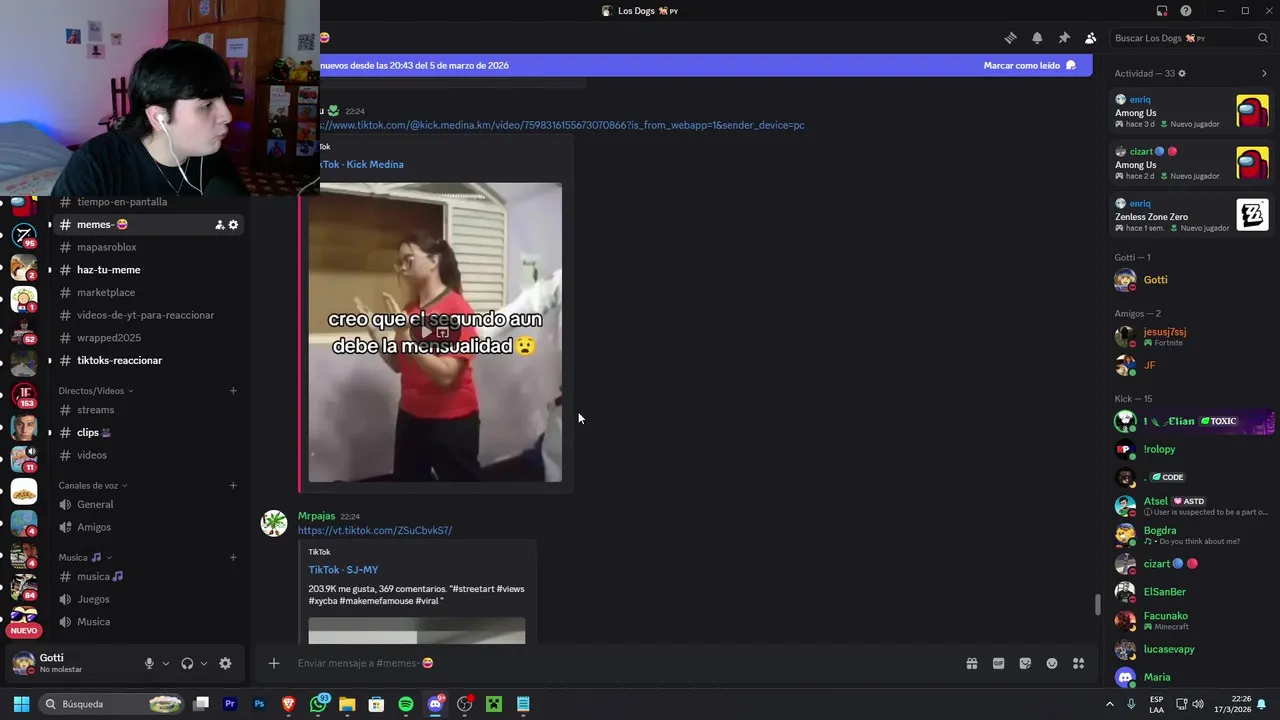Open Premiere Pro from the taskbar
Image resolution: width=1280 pixels, height=720 pixels.
click(x=230, y=704)
